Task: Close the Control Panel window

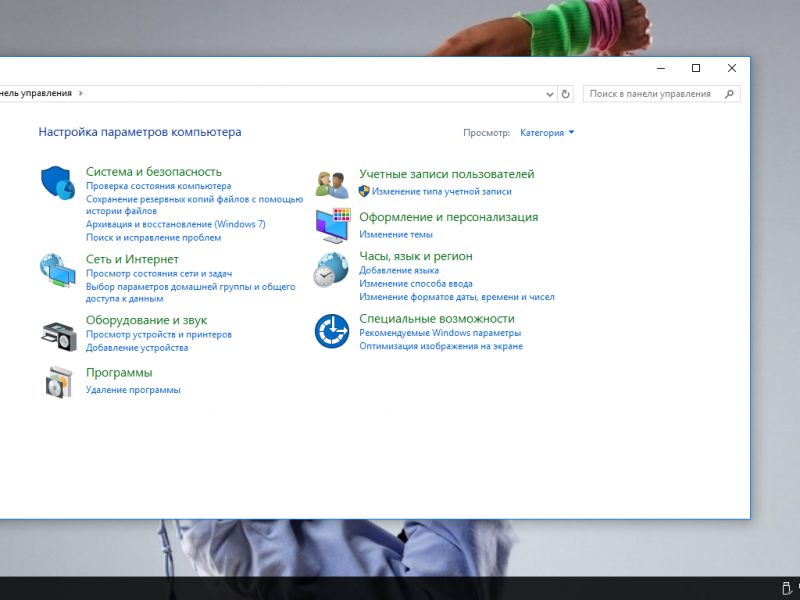Action: click(732, 68)
